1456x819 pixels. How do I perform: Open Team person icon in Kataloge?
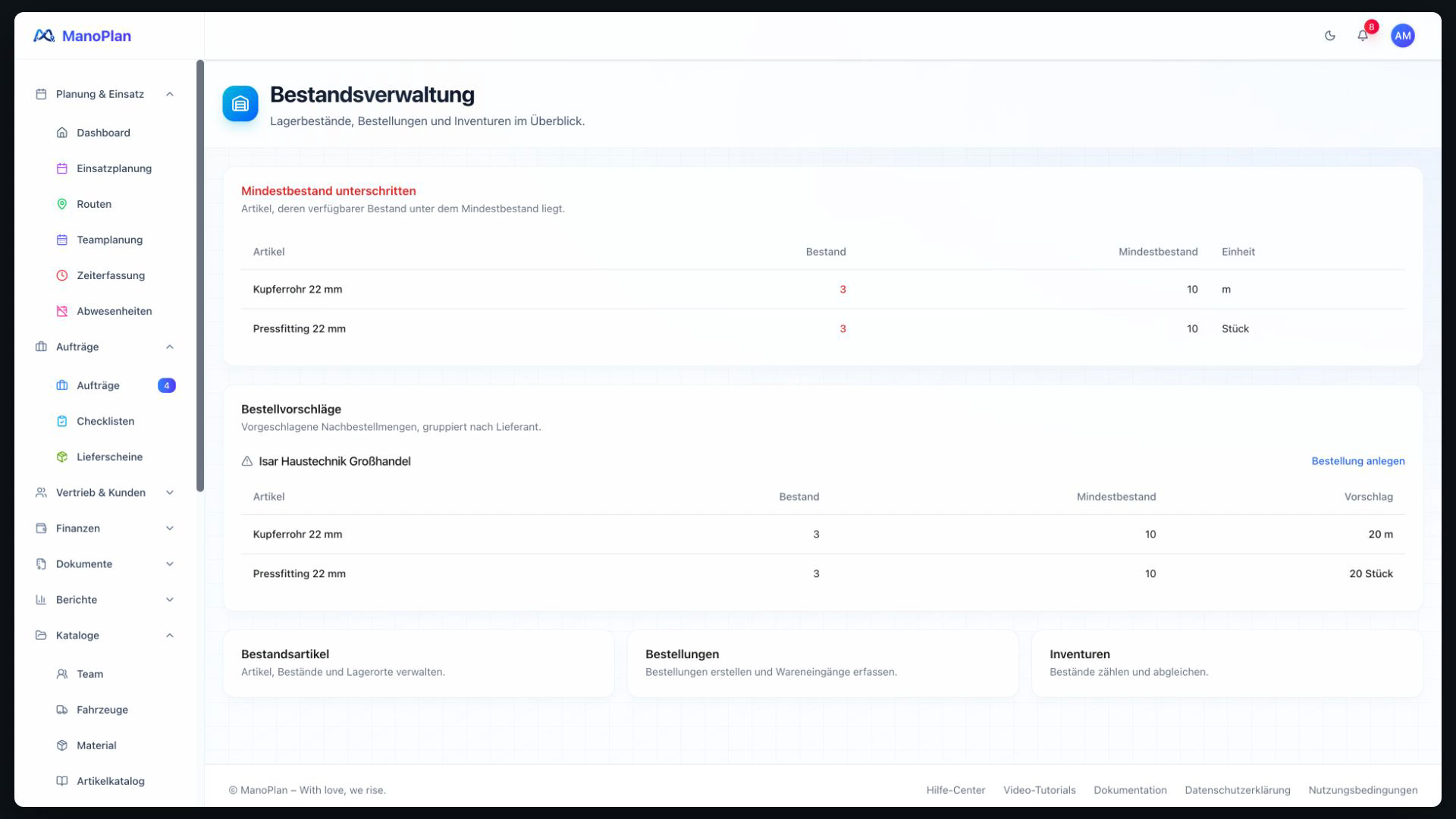(x=62, y=674)
